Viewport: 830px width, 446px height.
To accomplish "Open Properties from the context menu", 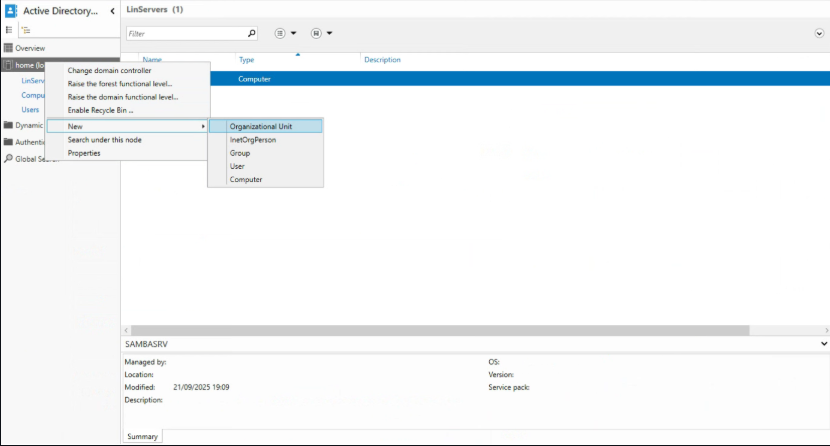I will pyautogui.click(x=84, y=153).
